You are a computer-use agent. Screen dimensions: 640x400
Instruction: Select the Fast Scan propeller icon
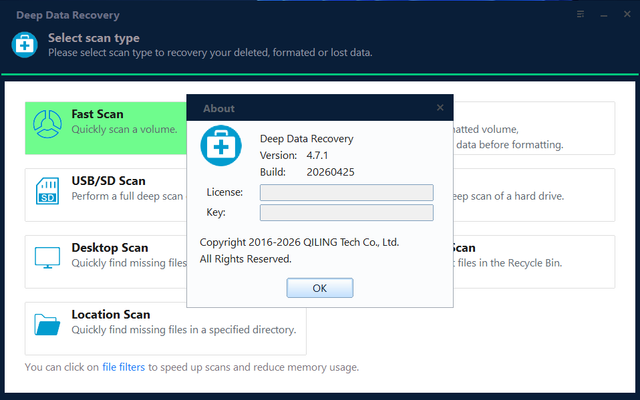pyautogui.click(x=47, y=124)
